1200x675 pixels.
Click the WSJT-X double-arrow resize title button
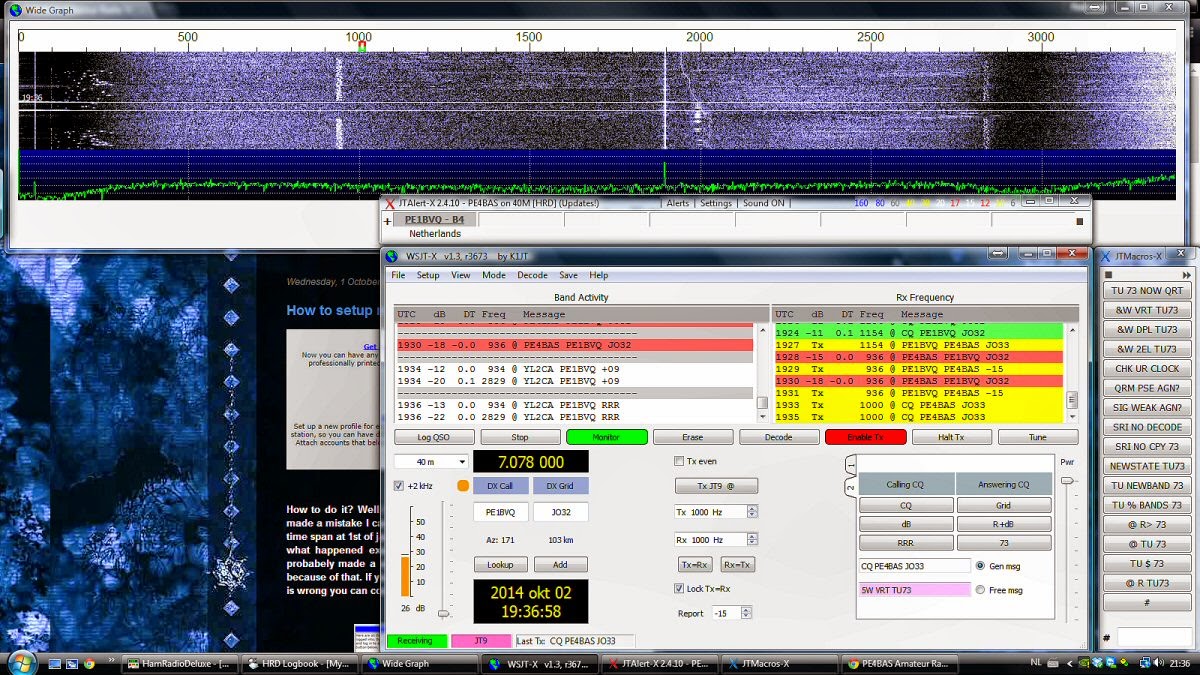(x=997, y=255)
